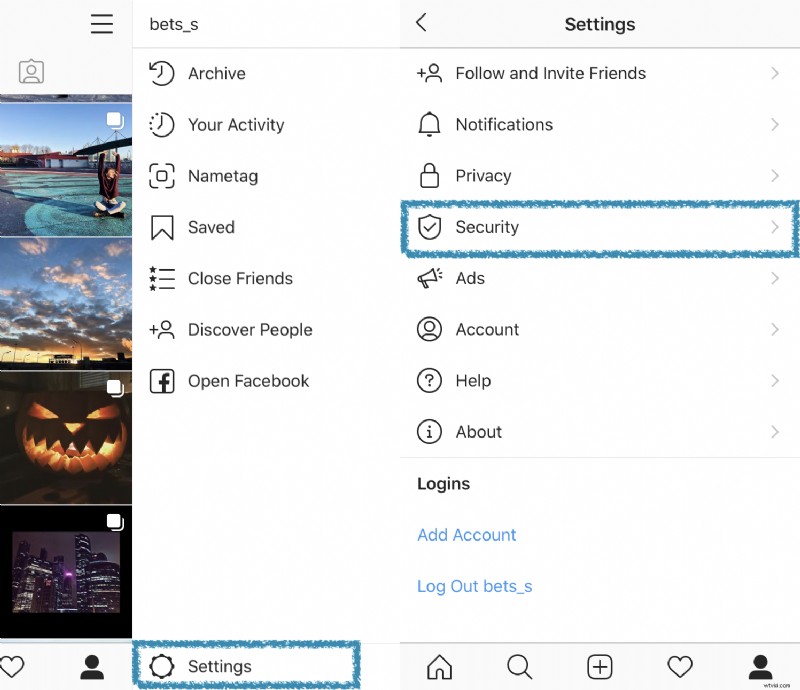800x690 pixels.
Task: Select the pumpkin photo thumbnail
Action: pyautogui.click(x=66, y=437)
